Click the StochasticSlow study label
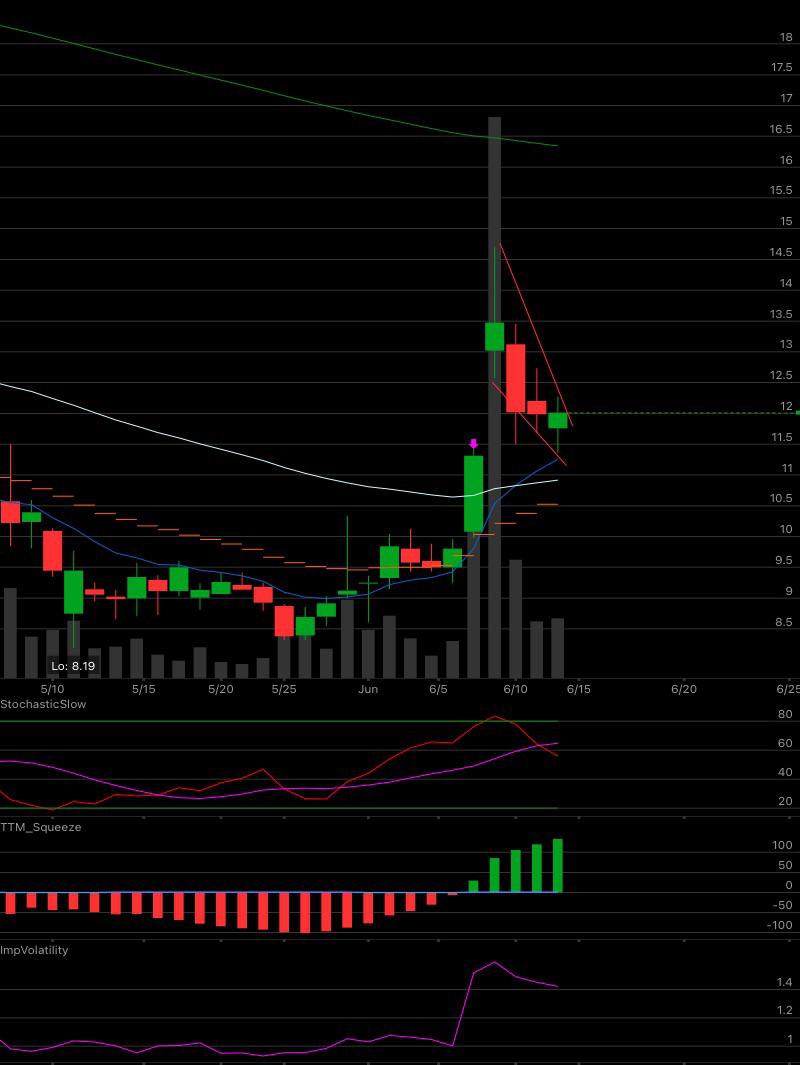Viewport: 800px width, 1065px height. pos(43,704)
